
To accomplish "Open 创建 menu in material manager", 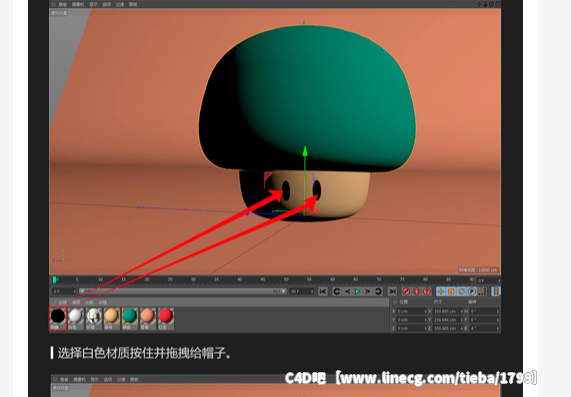I will point(63,302).
